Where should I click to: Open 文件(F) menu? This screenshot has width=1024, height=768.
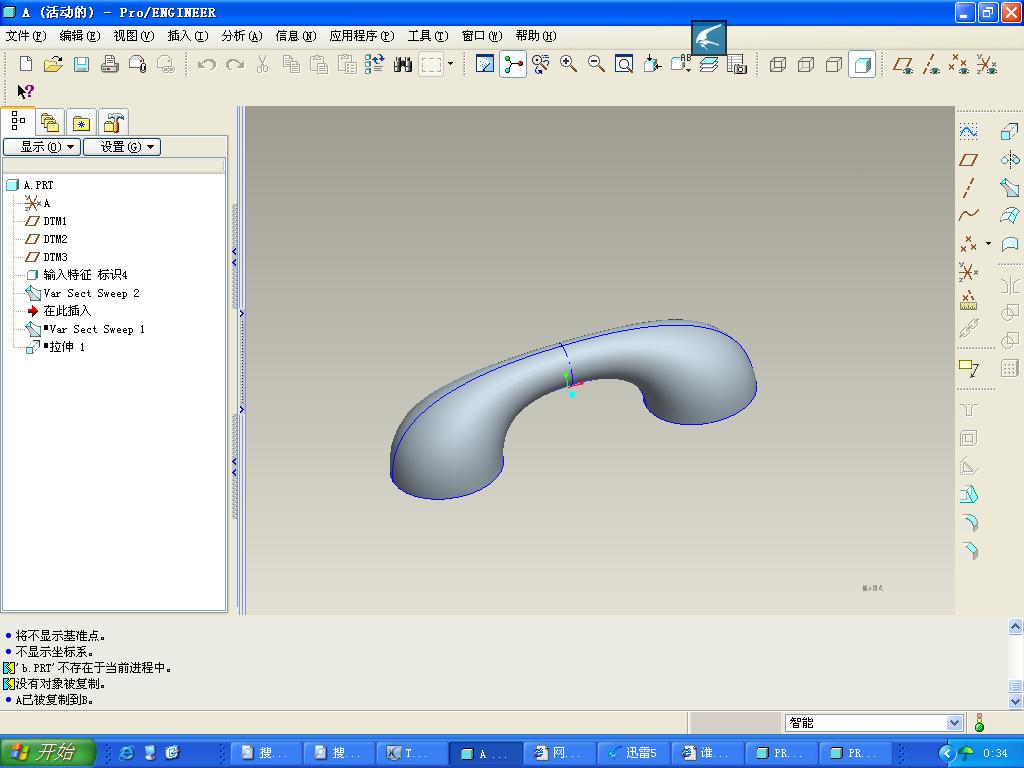coord(25,36)
